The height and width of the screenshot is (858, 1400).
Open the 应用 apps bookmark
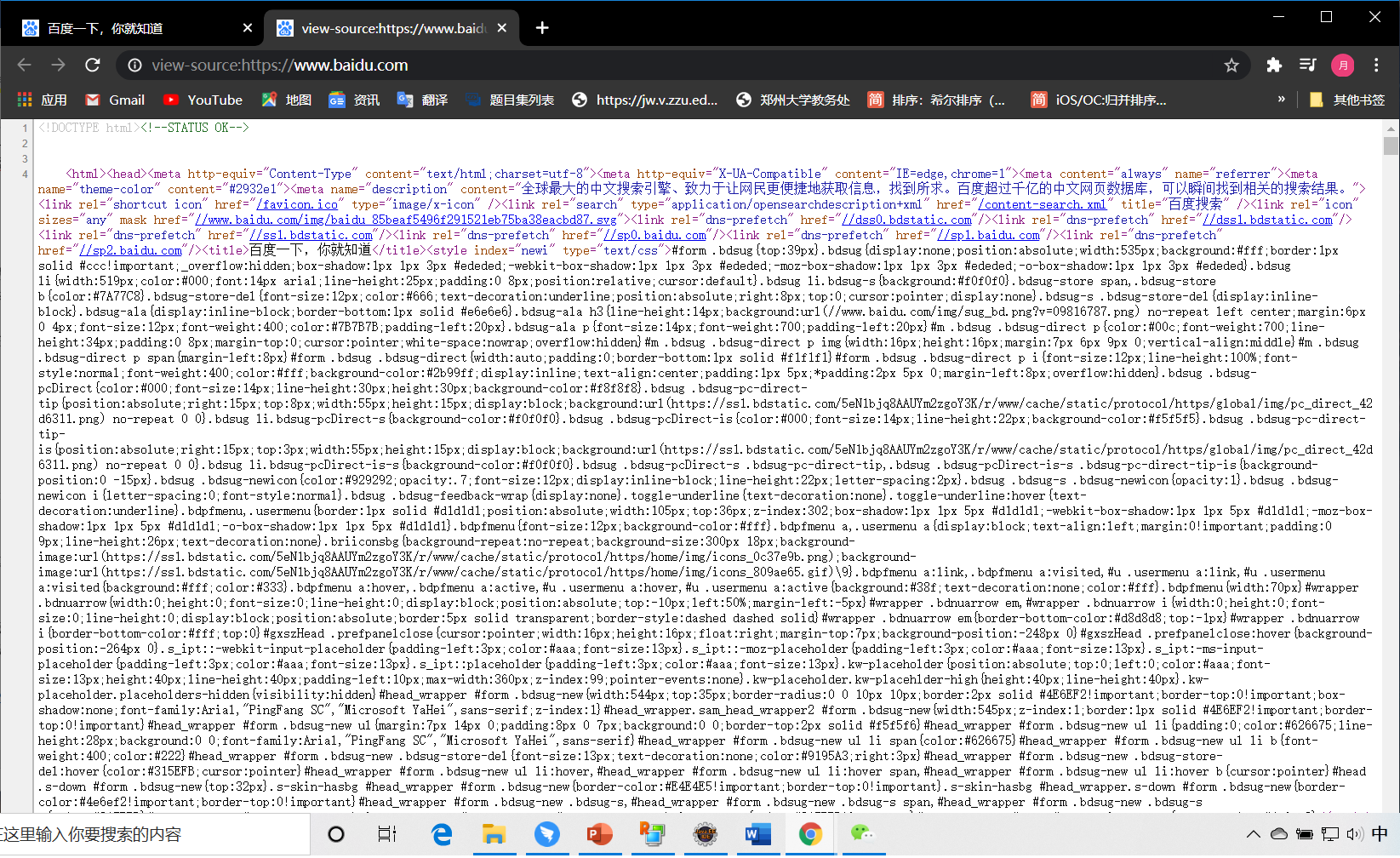42,100
